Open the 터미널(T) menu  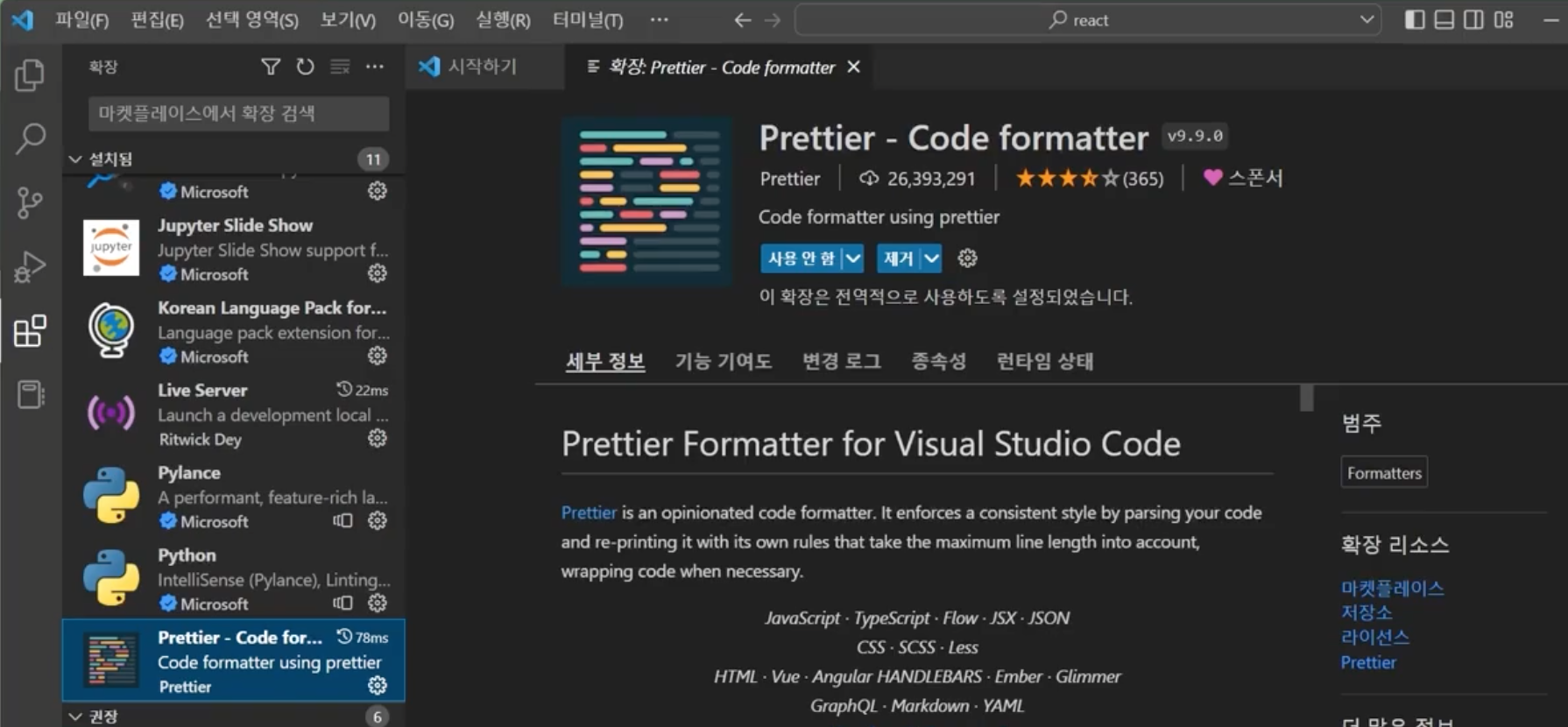point(588,19)
